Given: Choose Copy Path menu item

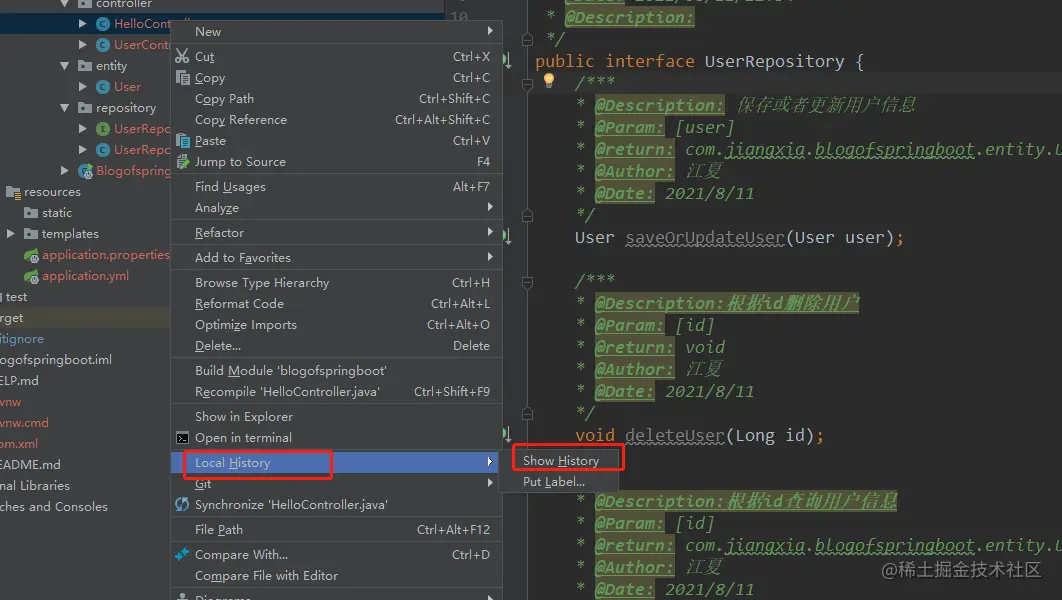Looking at the screenshot, I should [336, 98].
